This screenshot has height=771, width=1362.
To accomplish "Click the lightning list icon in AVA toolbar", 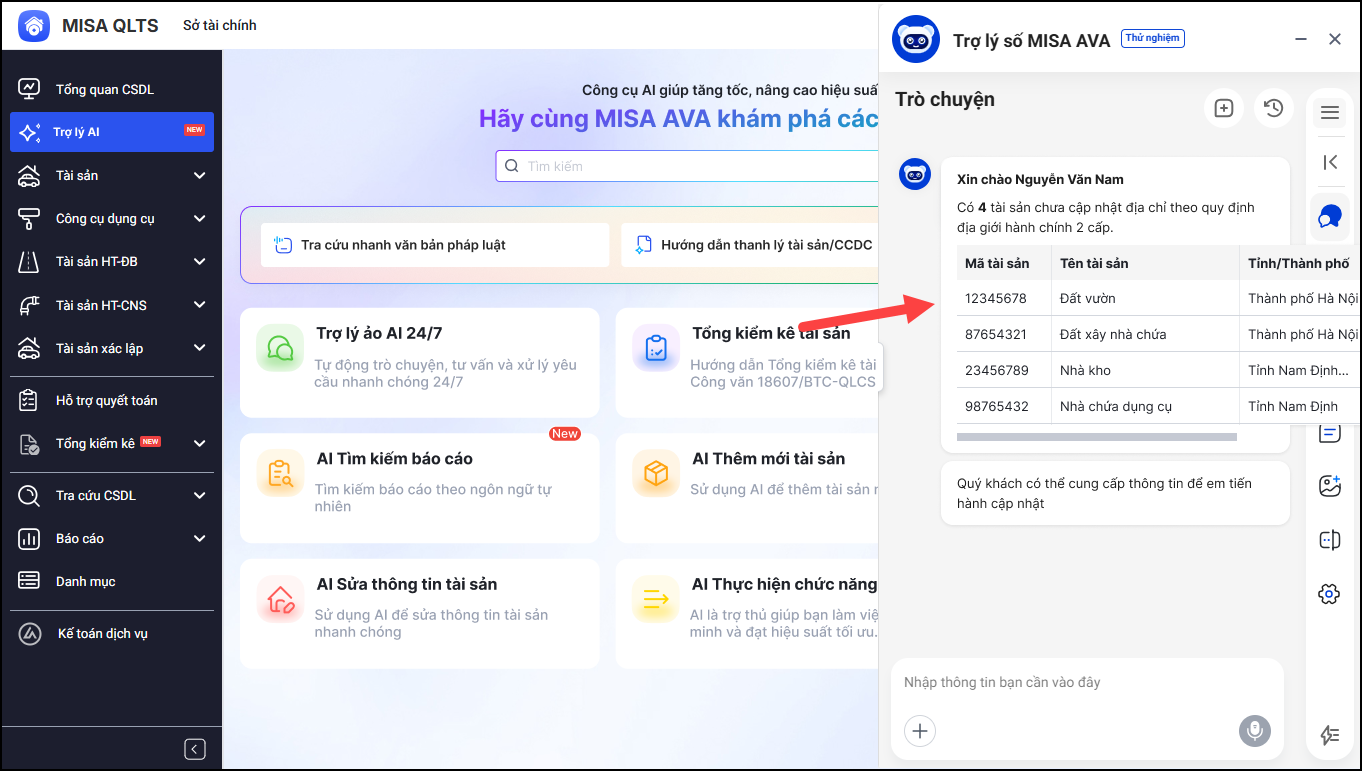I will coord(1329,735).
